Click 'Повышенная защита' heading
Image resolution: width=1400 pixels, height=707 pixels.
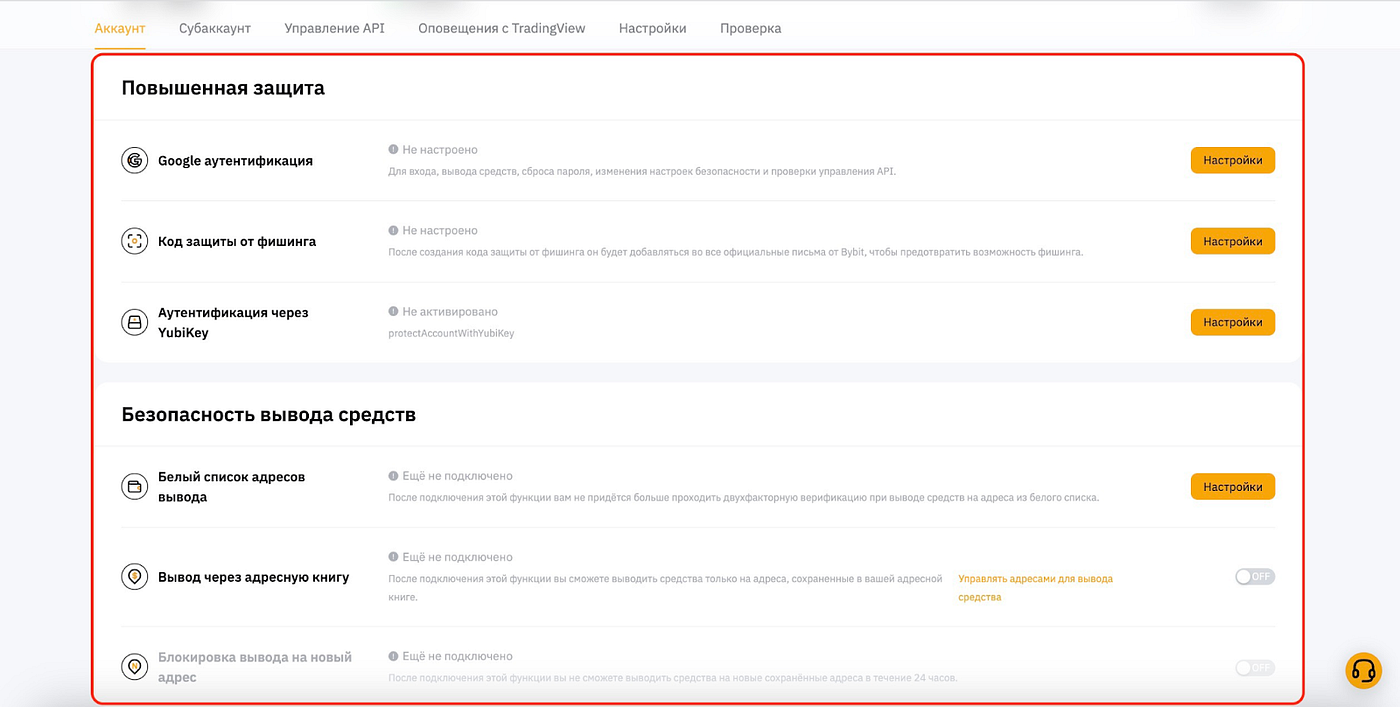223,88
